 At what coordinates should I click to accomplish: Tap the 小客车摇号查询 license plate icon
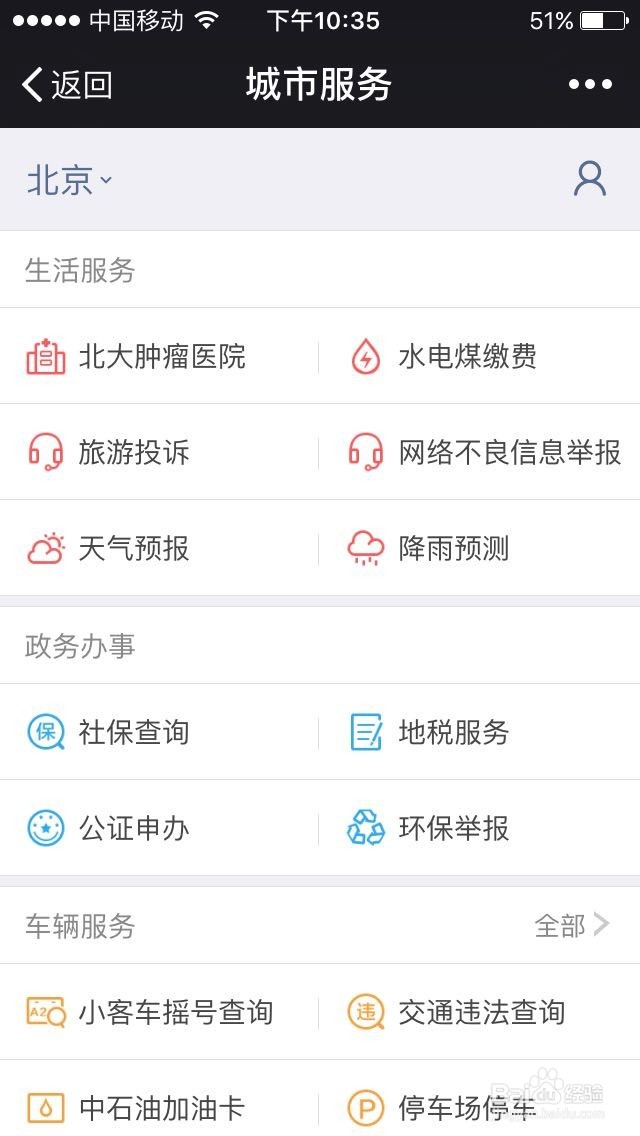(45, 1013)
